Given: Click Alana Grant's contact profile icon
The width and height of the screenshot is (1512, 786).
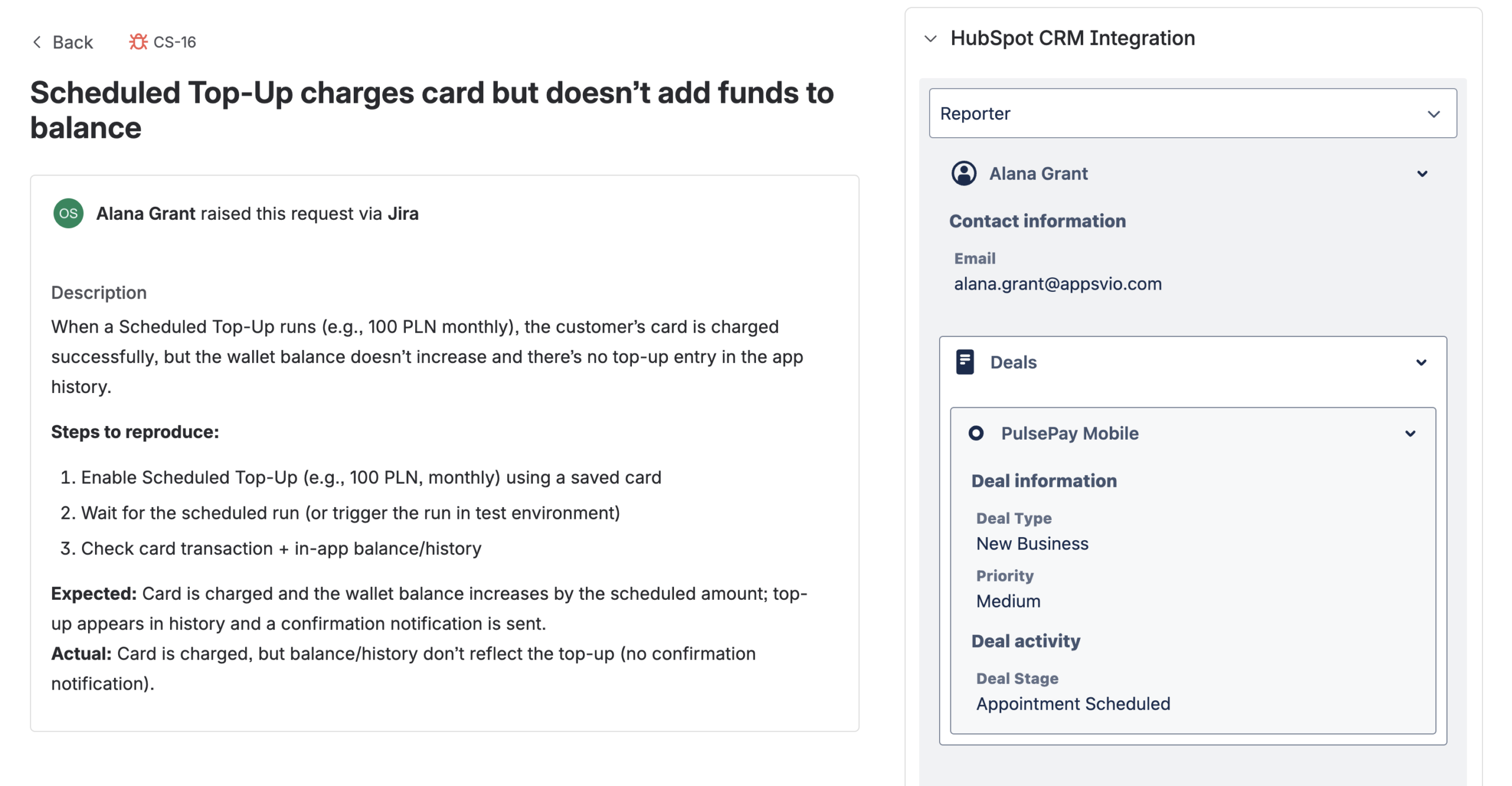Looking at the screenshot, I should (x=963, y=174).
